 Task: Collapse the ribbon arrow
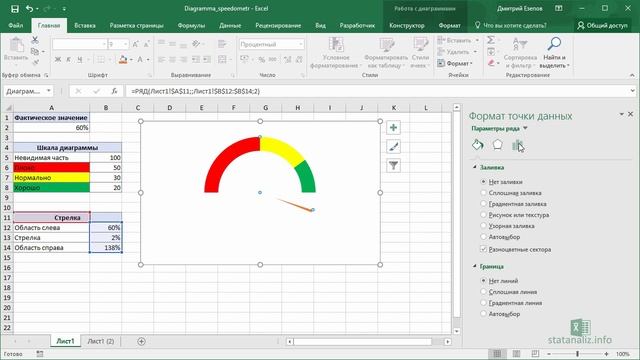[x=632, y=75]
